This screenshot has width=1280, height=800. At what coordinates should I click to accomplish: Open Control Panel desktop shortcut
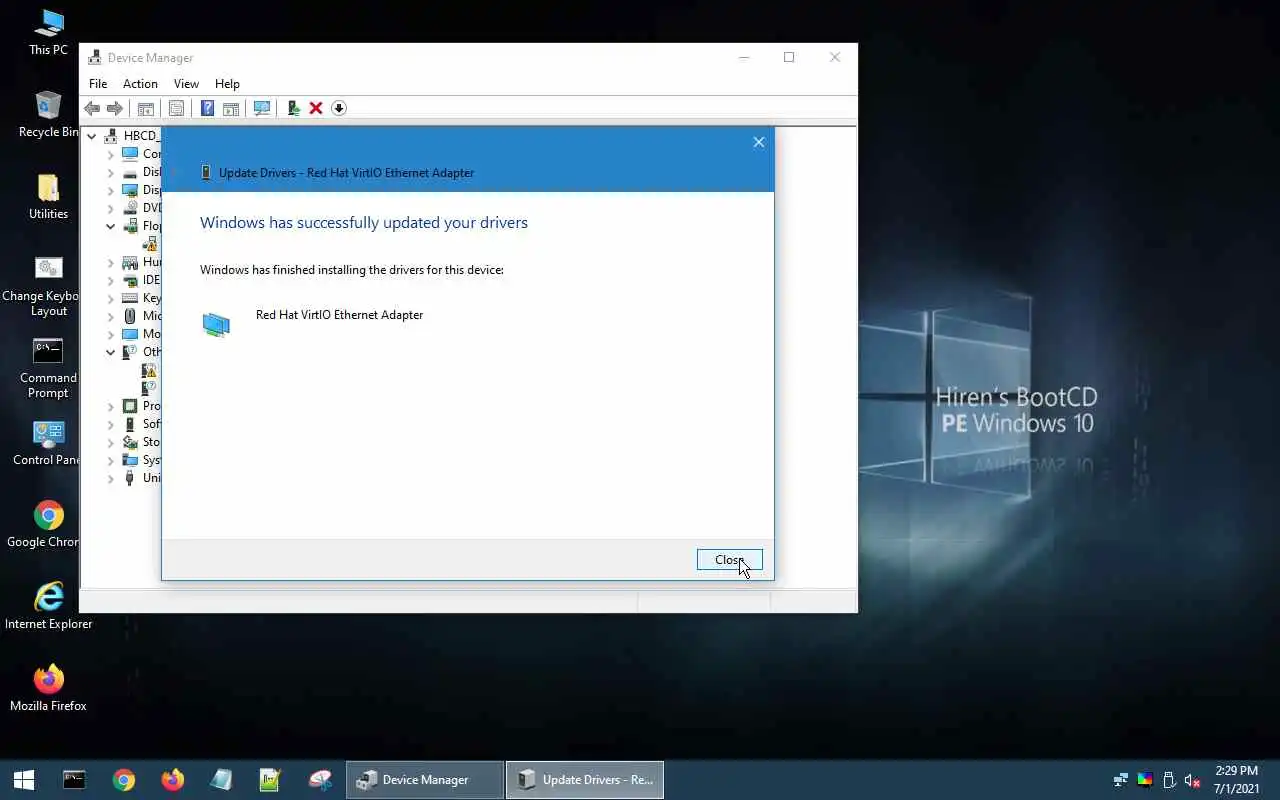pyautogui.click(x=48, y=442)
